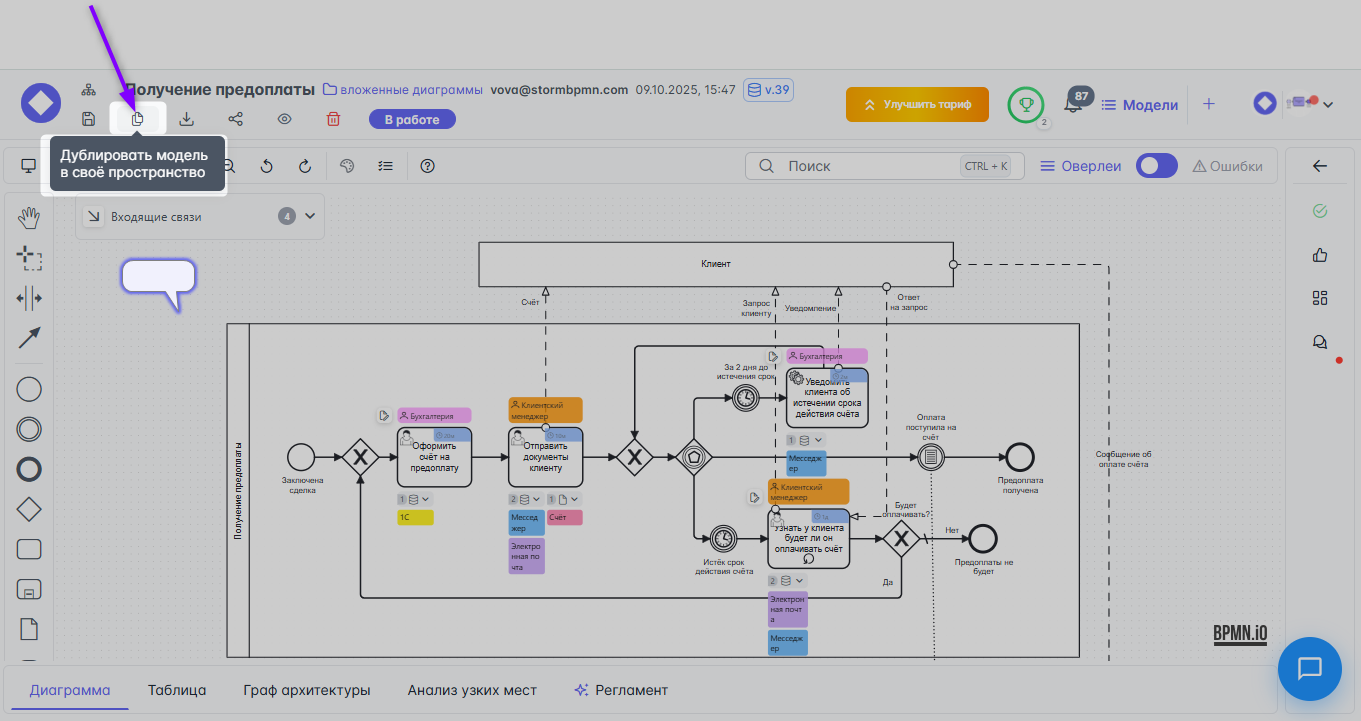Click the presentation monitor icon
1361x721 pixels.
[x=29, y=166]
